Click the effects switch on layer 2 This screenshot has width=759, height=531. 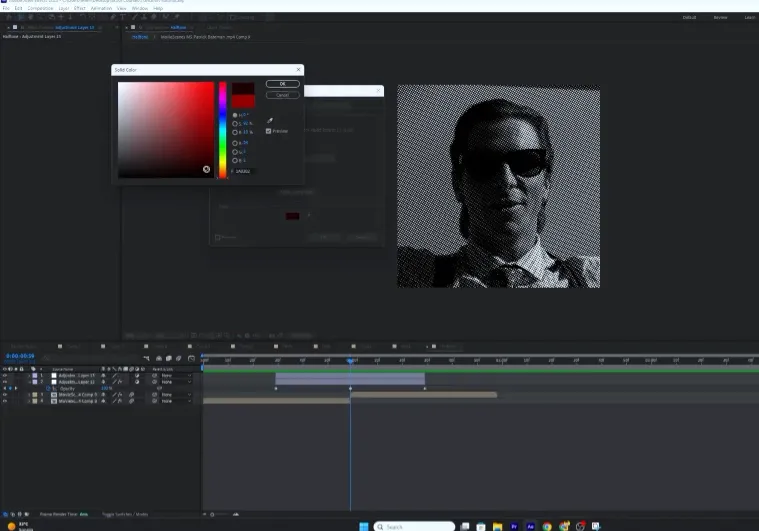(x=120, y=382)
